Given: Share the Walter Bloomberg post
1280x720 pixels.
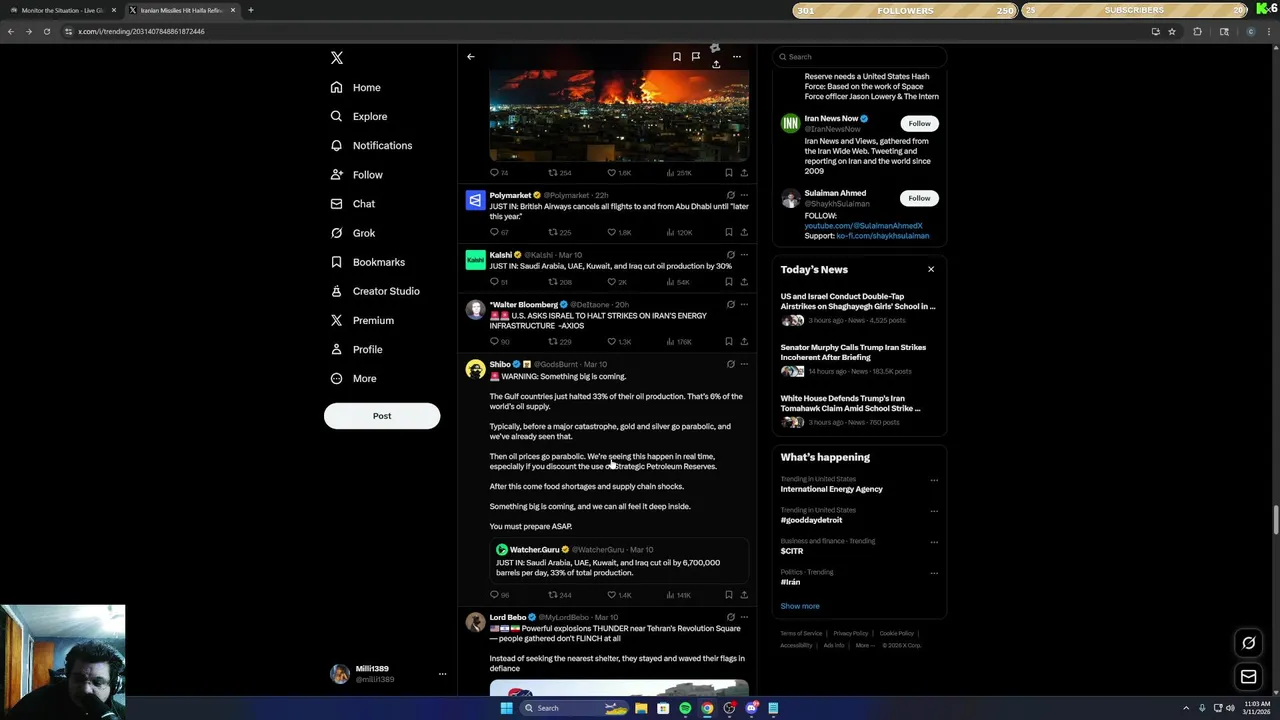Looking at the screenshot, I should [744, 342].
